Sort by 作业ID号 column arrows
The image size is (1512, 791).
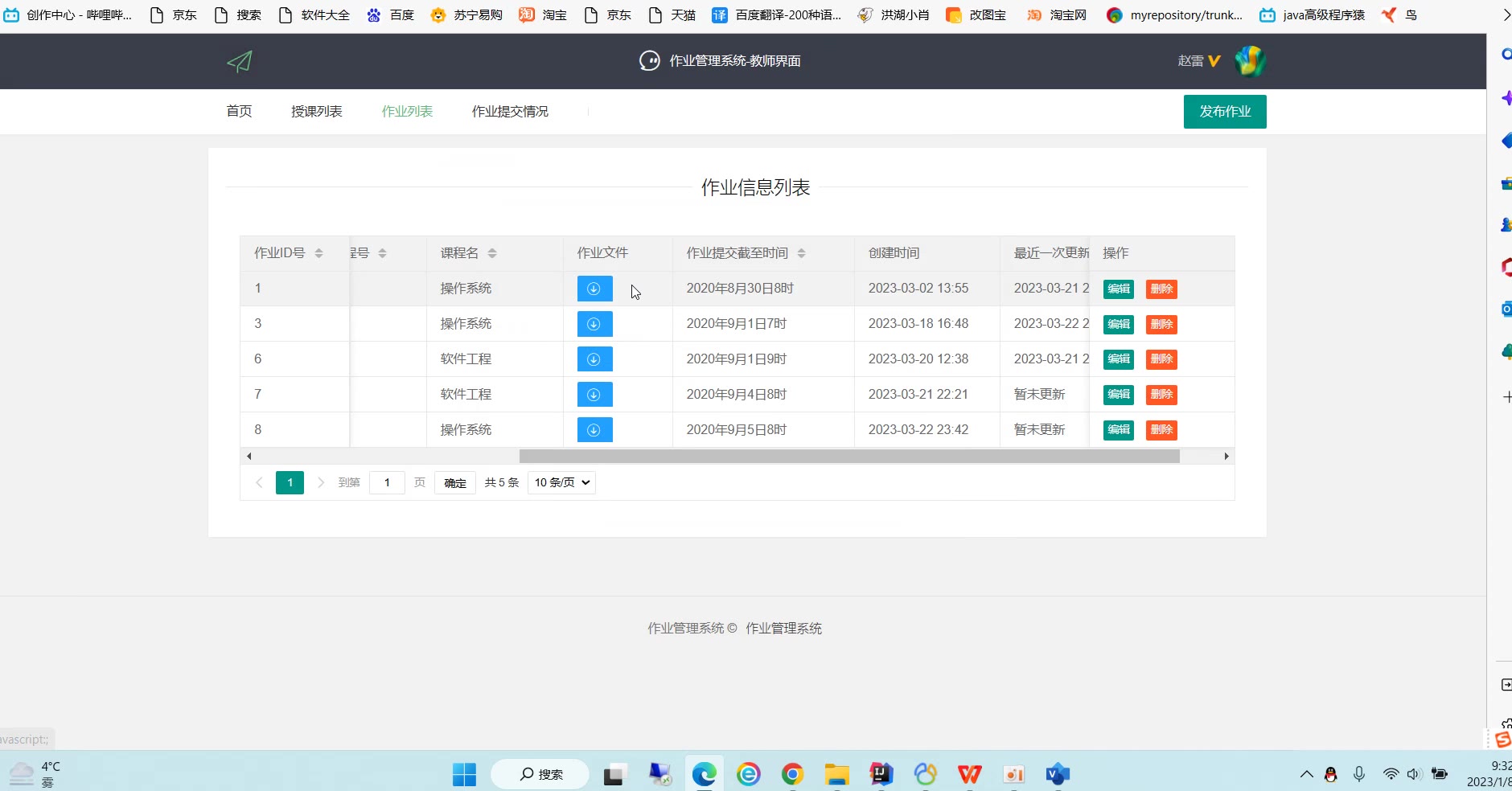tap(318, 253)
